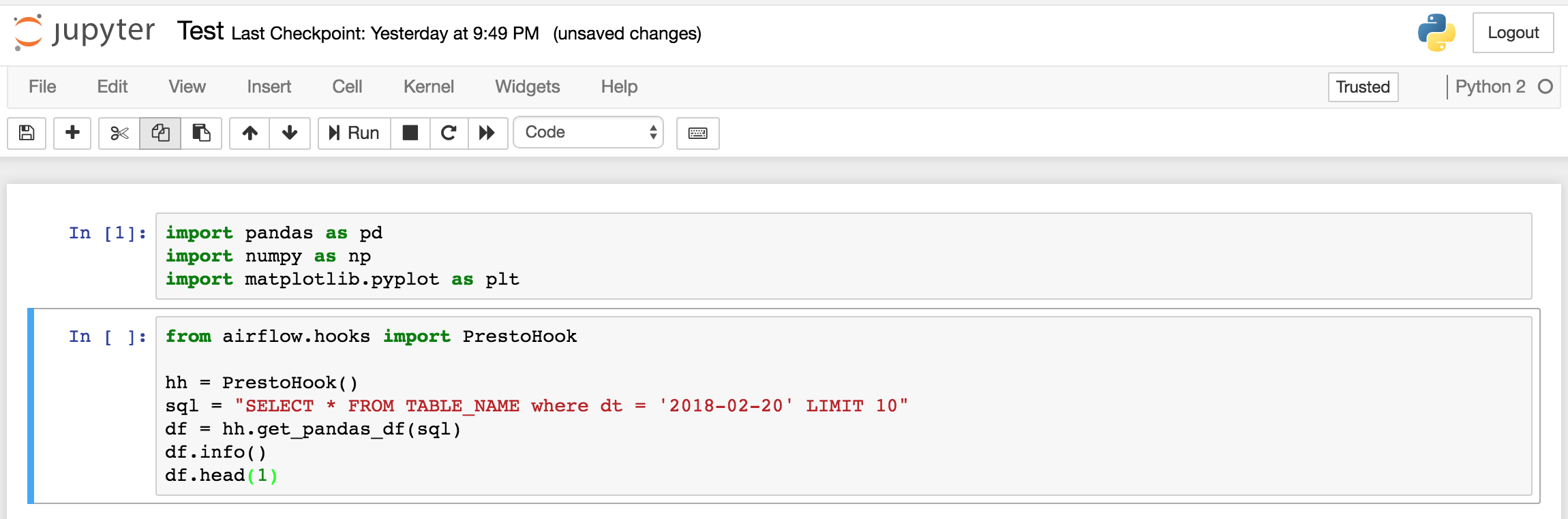Open the File menu
Screen dimensions: 1568x519
point(42,86)
